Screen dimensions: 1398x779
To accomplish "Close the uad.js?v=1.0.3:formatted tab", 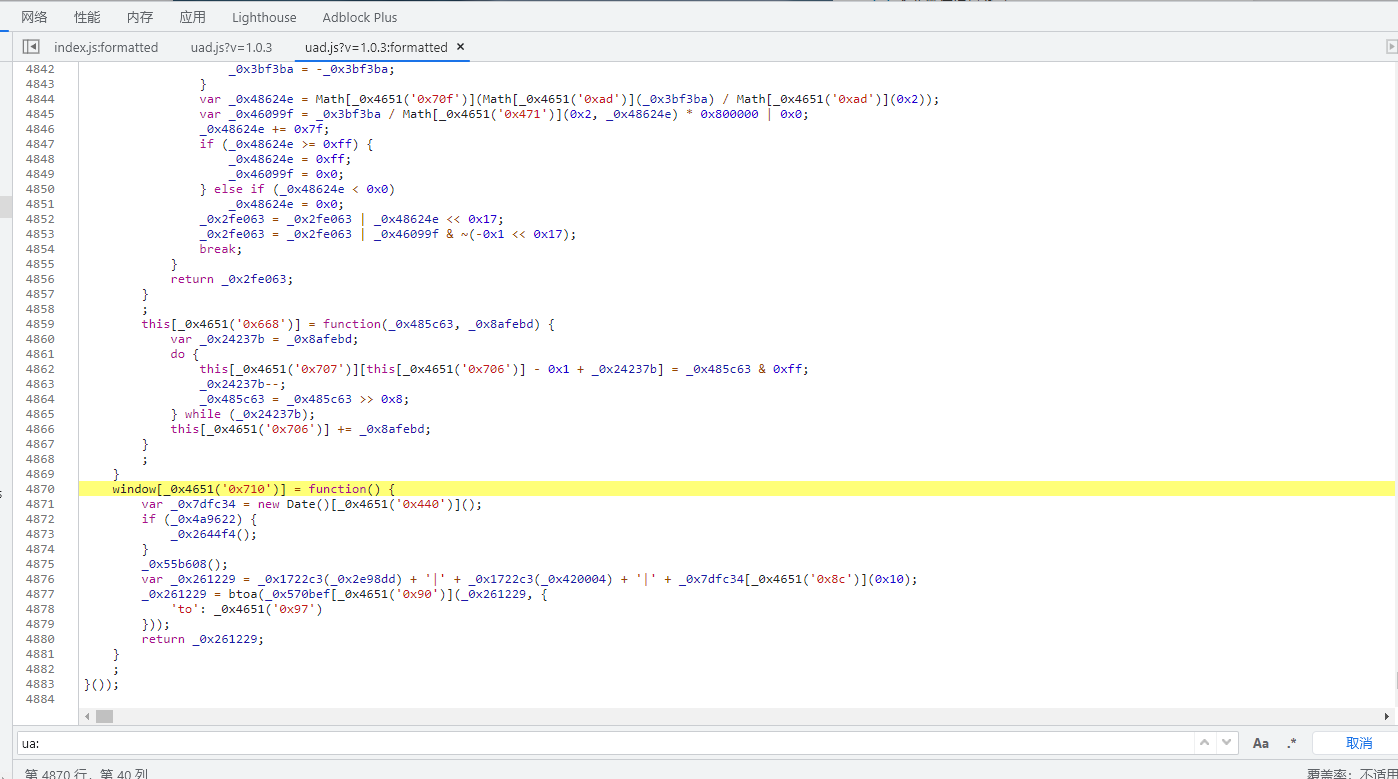I will 460,46.
